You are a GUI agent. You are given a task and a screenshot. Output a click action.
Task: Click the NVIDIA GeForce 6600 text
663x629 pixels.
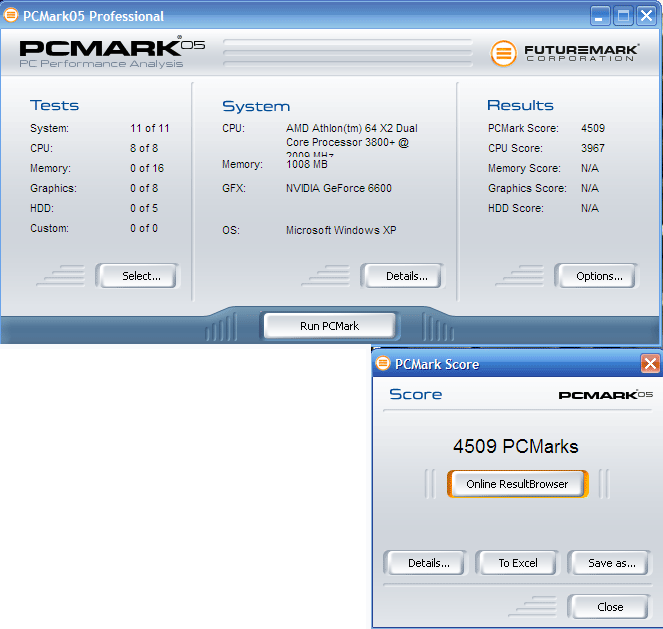click(x=339, y=188)
